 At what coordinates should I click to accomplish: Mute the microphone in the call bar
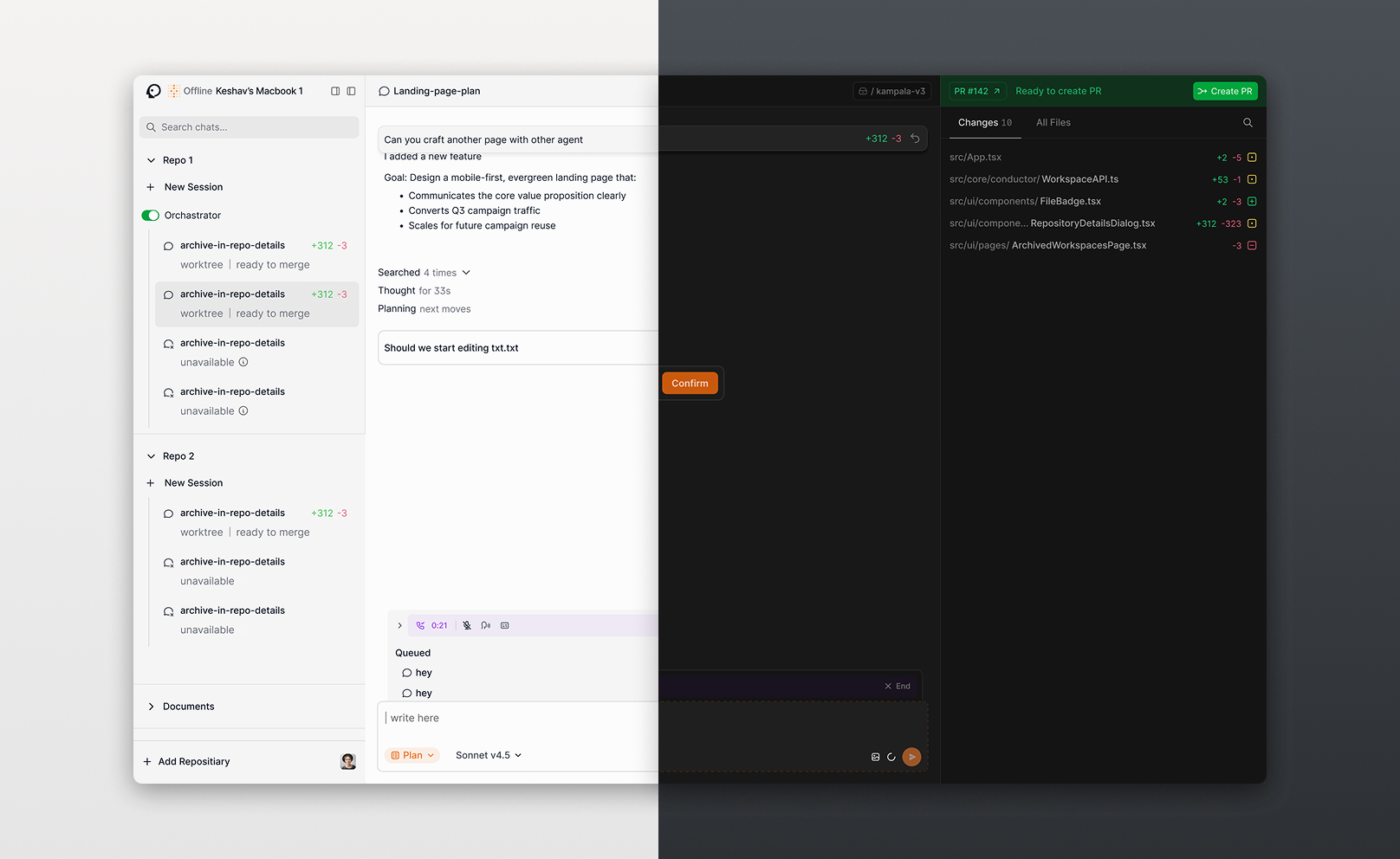pos(467,625)
